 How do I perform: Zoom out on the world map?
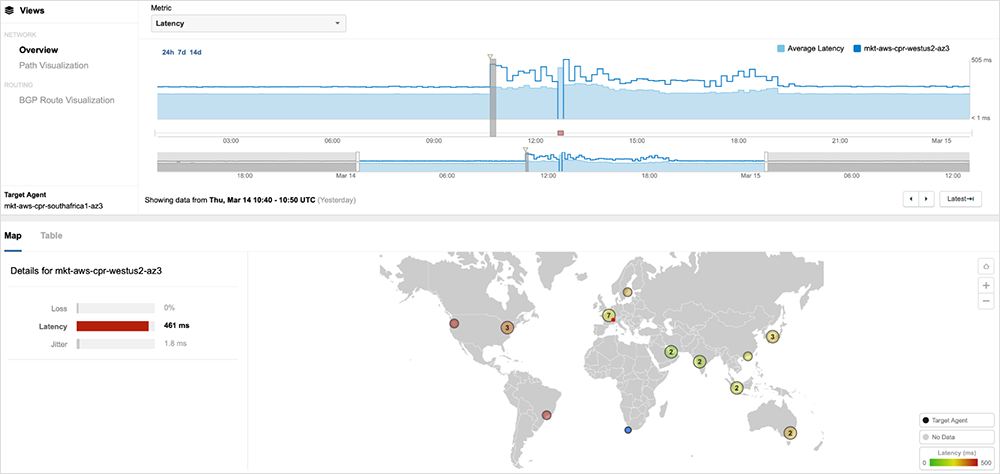(986, 301)
